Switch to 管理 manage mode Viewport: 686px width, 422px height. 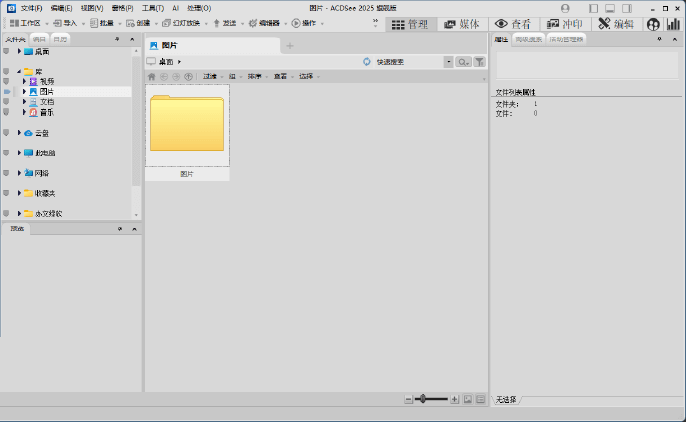410,24
